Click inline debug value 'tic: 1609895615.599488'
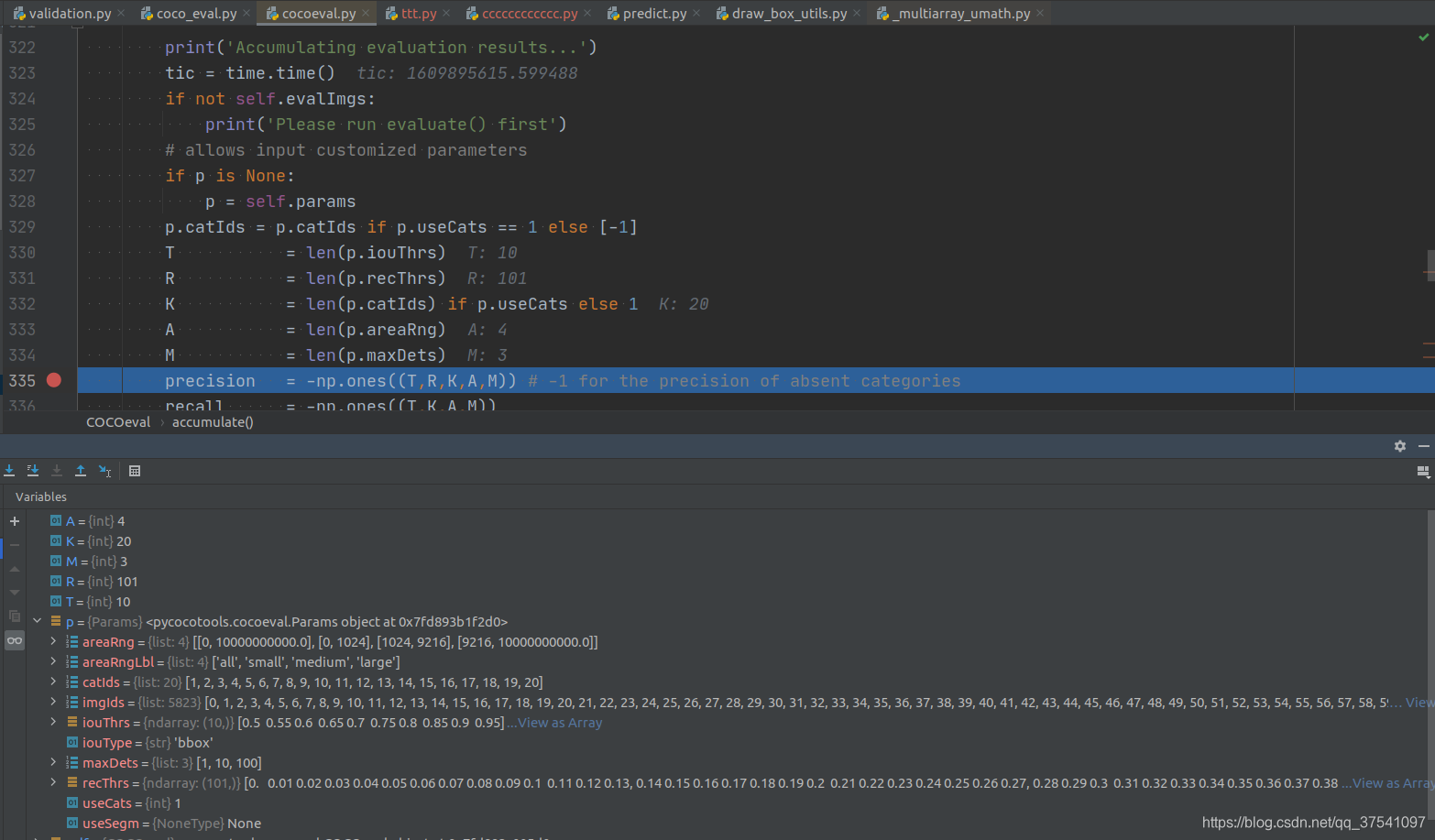1435x840 pixels. [467, 73]
